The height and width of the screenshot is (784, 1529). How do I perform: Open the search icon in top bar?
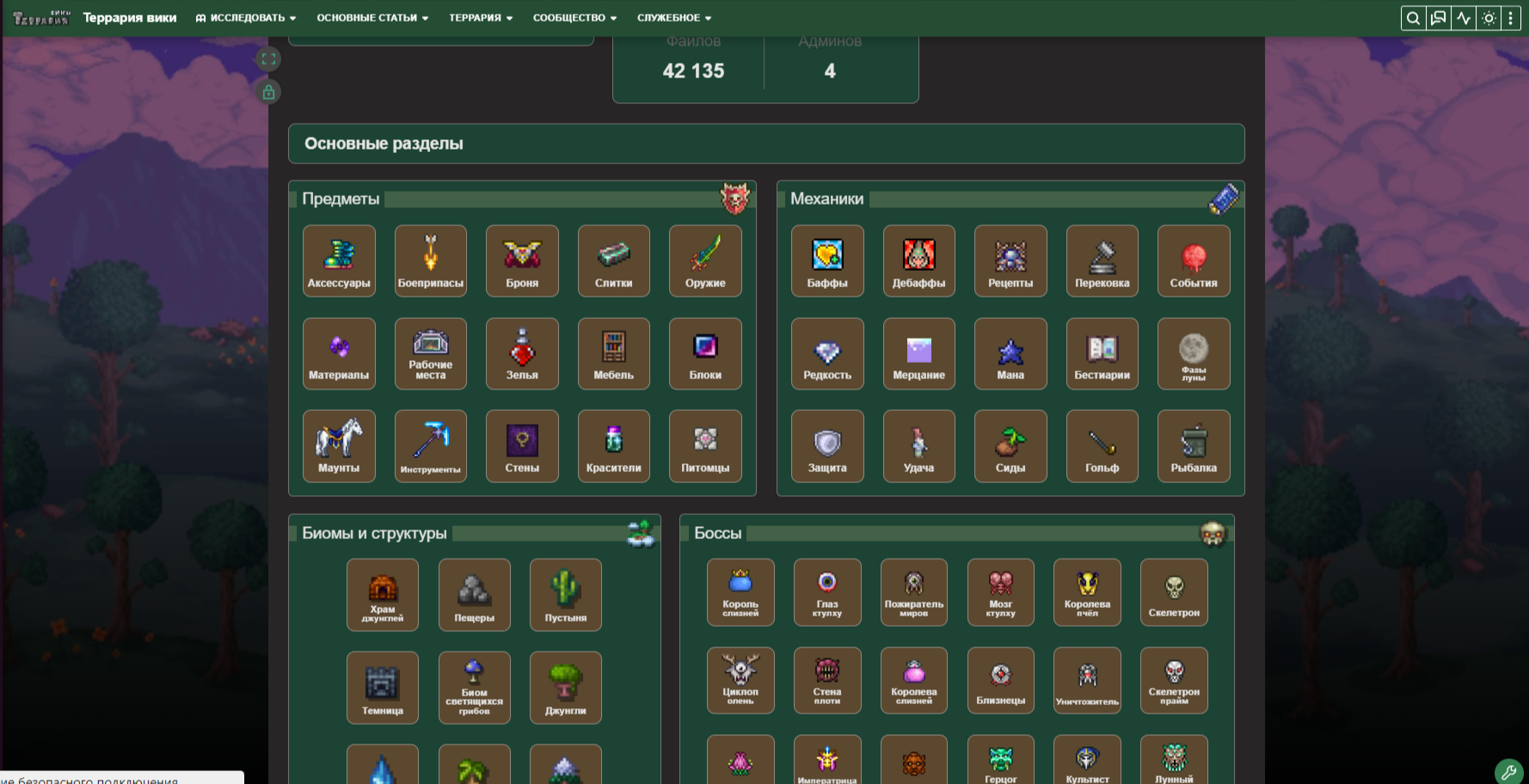click(x=1413, y=18)
